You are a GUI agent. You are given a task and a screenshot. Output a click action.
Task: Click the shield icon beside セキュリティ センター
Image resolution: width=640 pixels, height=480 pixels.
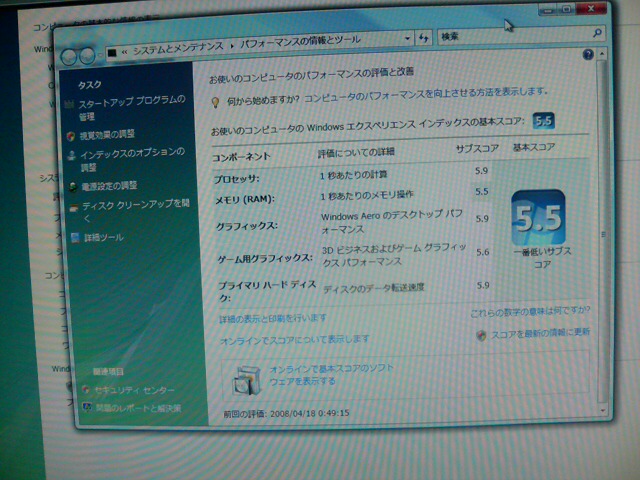tap(85, 389)
